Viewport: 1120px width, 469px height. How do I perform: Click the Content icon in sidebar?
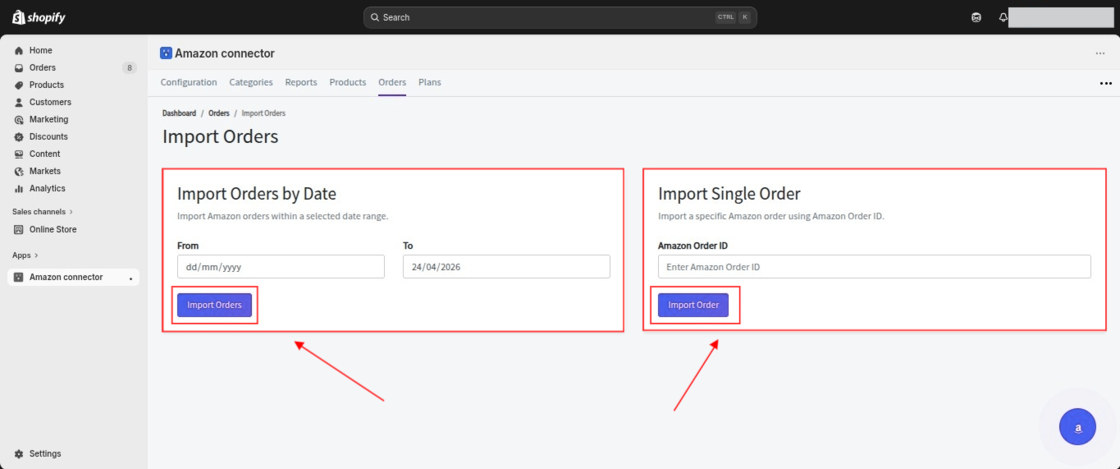[19, 154]
